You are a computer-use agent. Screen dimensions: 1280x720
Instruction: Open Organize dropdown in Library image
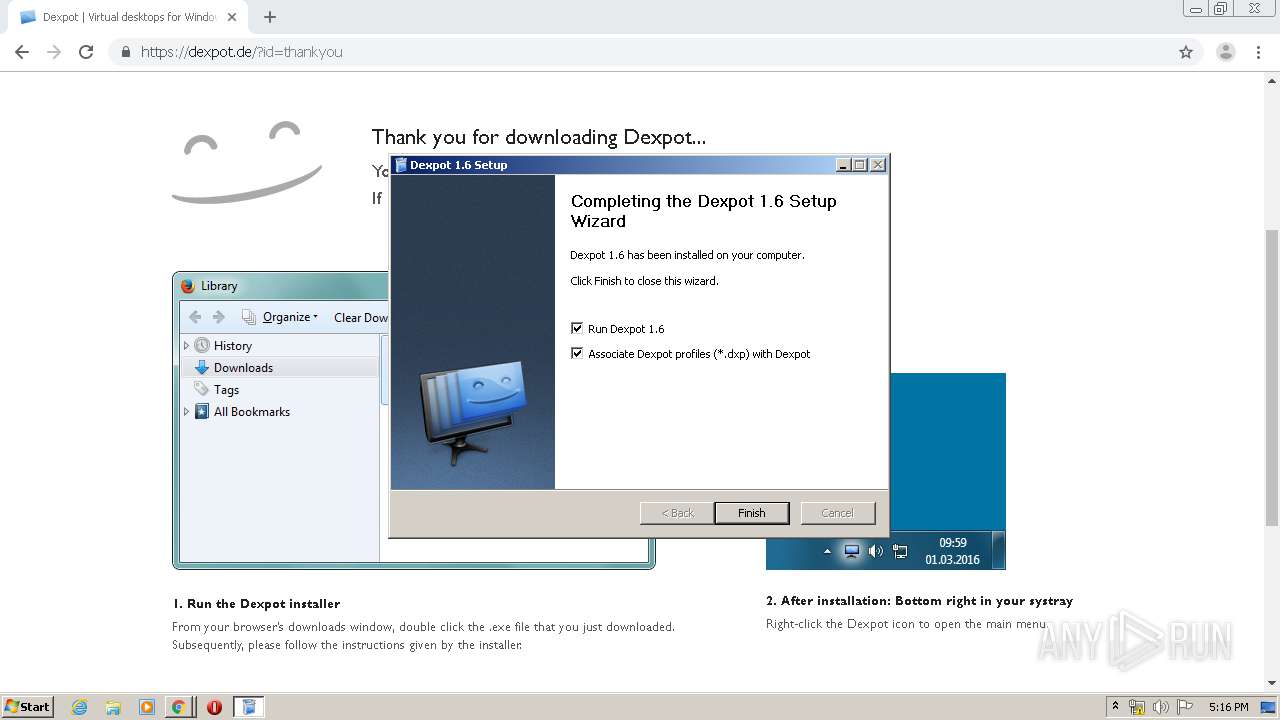pyautogui.click(x=290, y=317)
